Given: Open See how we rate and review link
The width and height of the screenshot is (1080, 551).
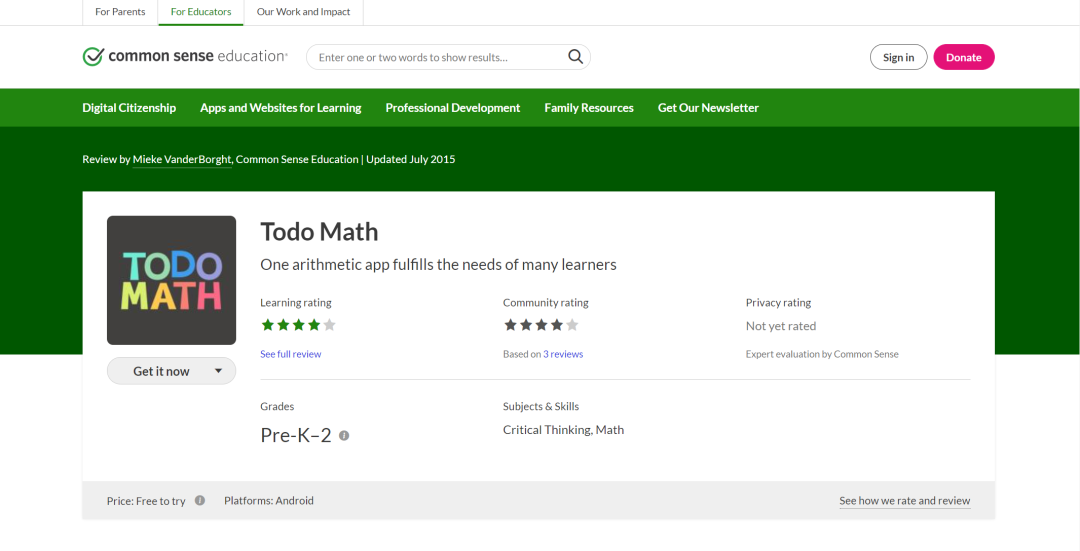Looking at the screenshot, I should click(904, 501).
